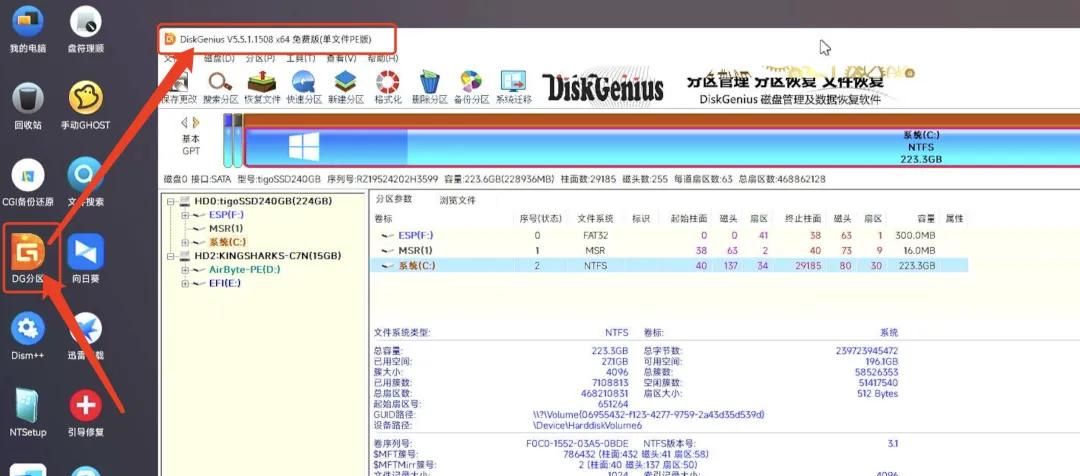Go to previous disk with left arrow
This screenshot has width=1080, height=476.
point(184,123)
